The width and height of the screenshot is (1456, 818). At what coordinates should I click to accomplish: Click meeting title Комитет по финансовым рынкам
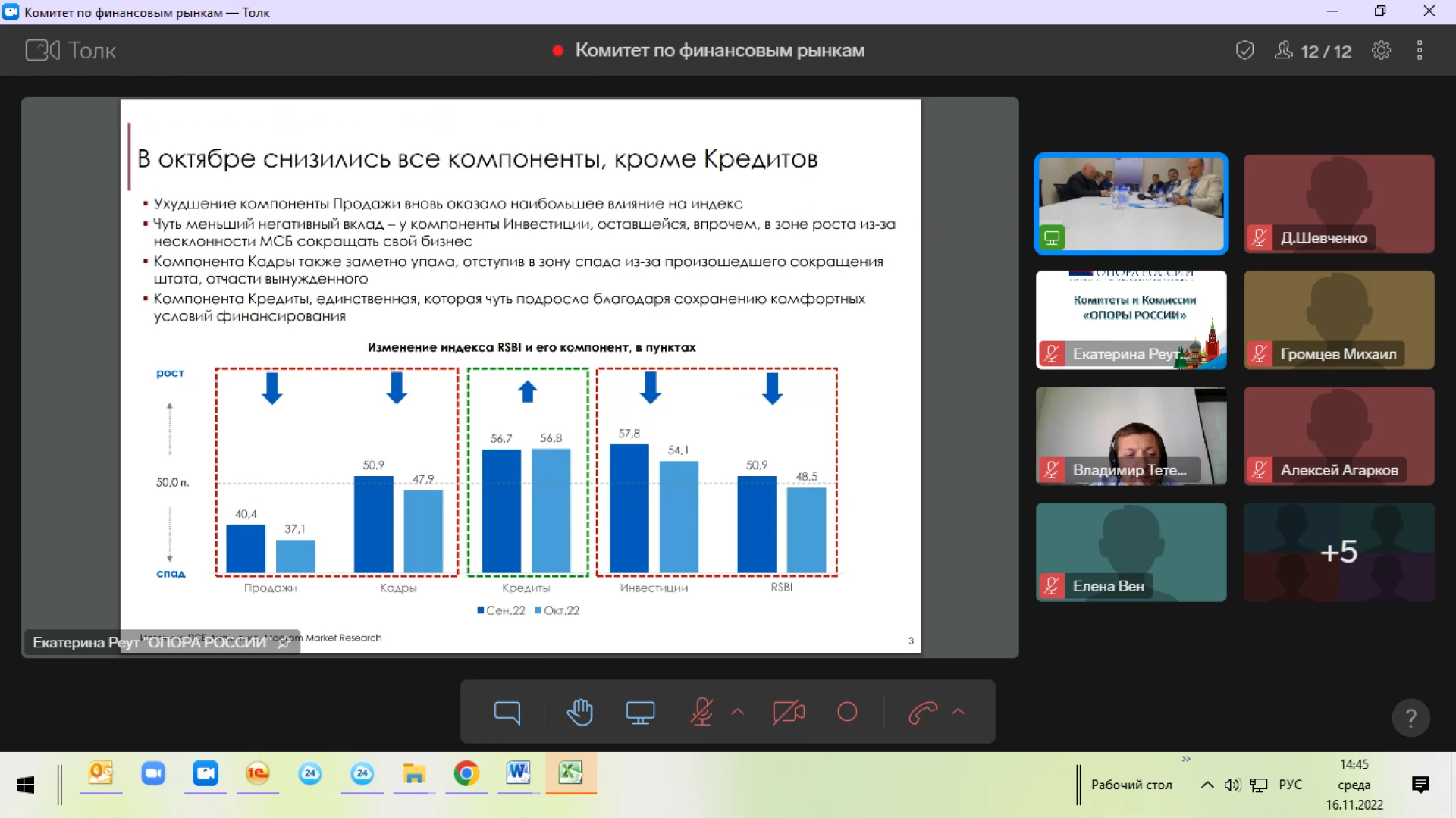[720, 51]
